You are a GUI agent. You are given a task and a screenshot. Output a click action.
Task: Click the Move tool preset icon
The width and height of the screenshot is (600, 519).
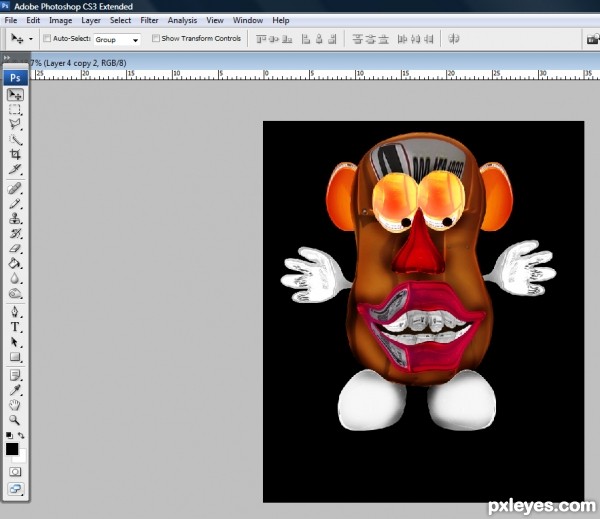coord(17,38)
